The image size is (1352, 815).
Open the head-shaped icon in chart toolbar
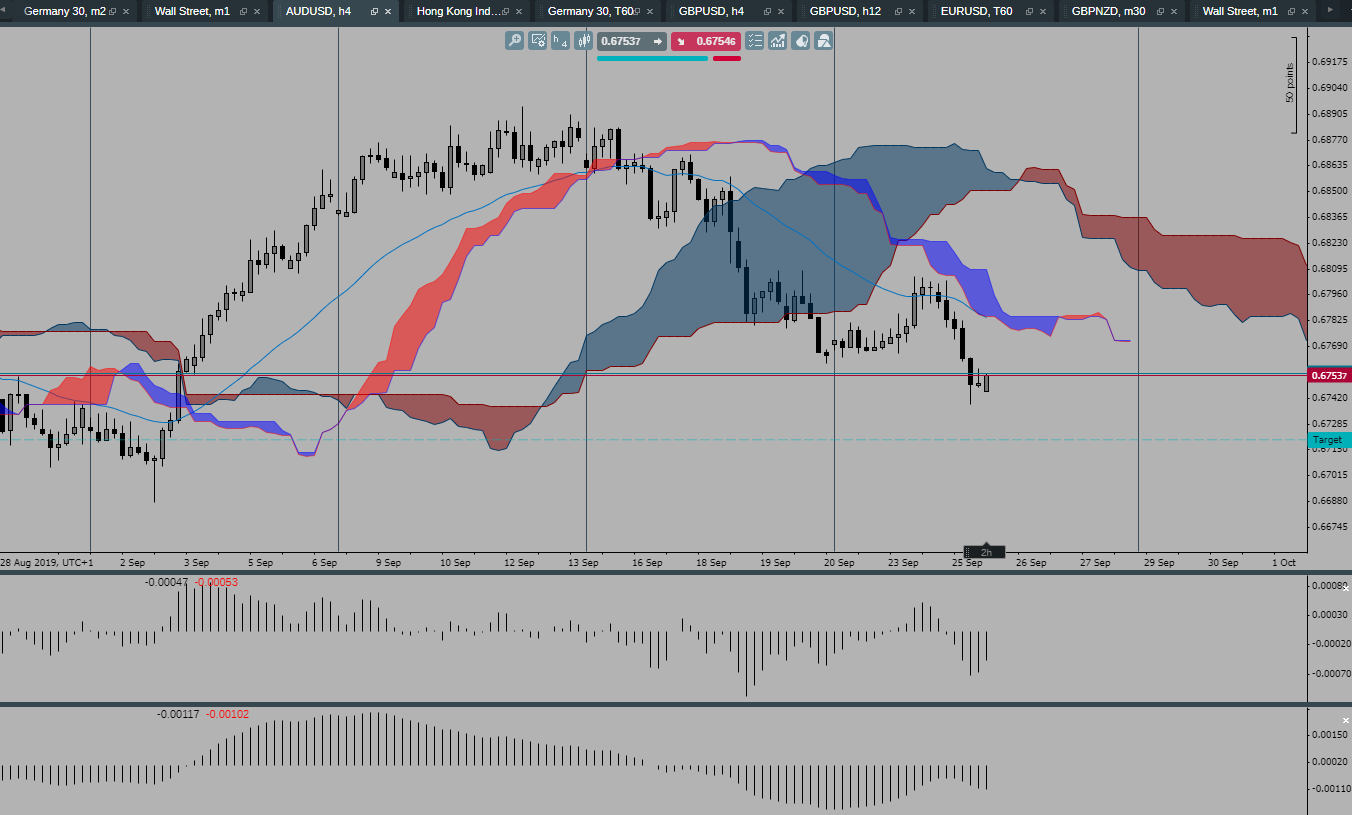pyautogui.click(x=801, y=41)
